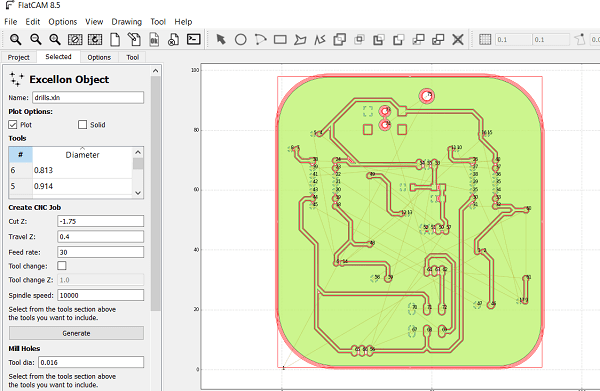The height and width of the screenshot is (391, 600).
Task: Click the delete shape X icon
Action: 458,39
